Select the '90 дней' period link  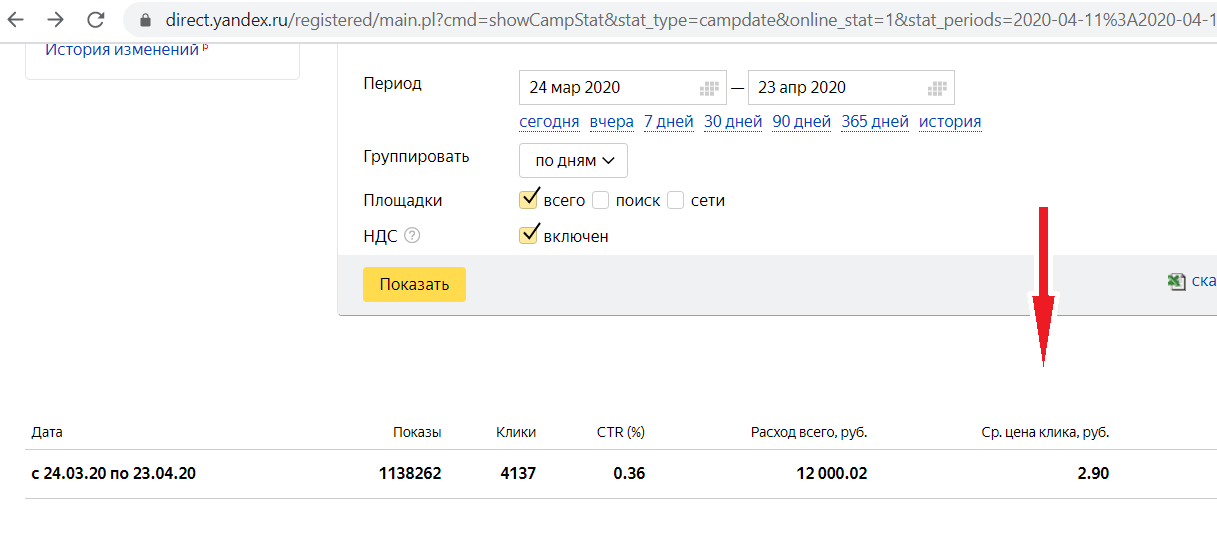point(802,122)
